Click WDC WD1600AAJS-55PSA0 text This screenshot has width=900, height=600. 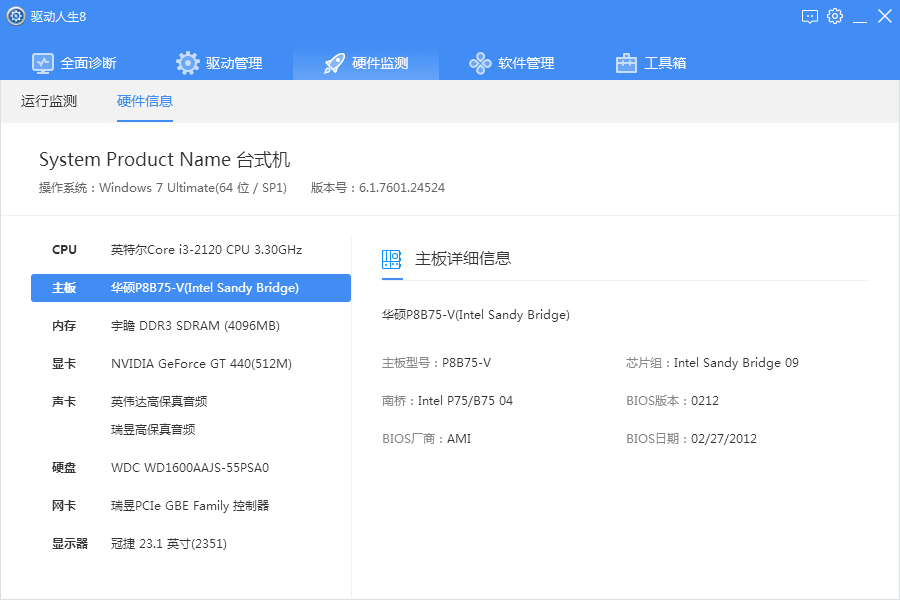click(190, 467)
